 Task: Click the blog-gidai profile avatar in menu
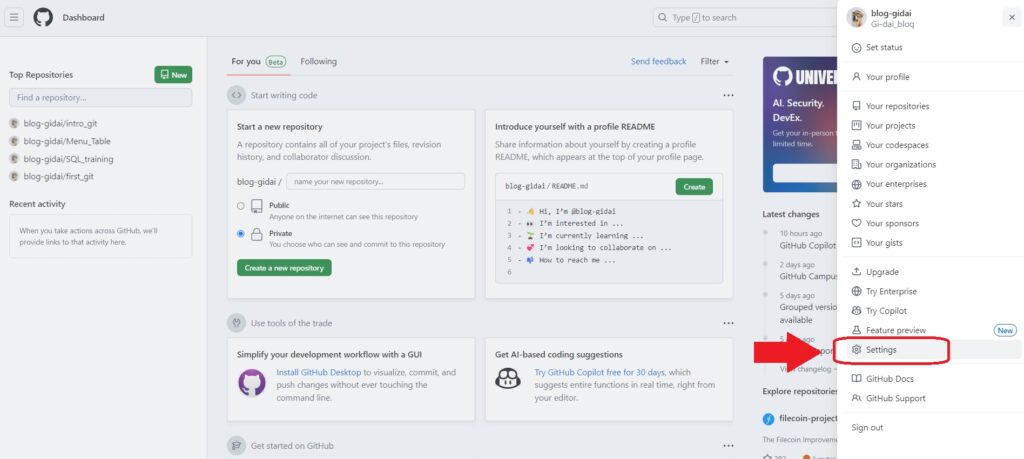(x=855, y=17)
